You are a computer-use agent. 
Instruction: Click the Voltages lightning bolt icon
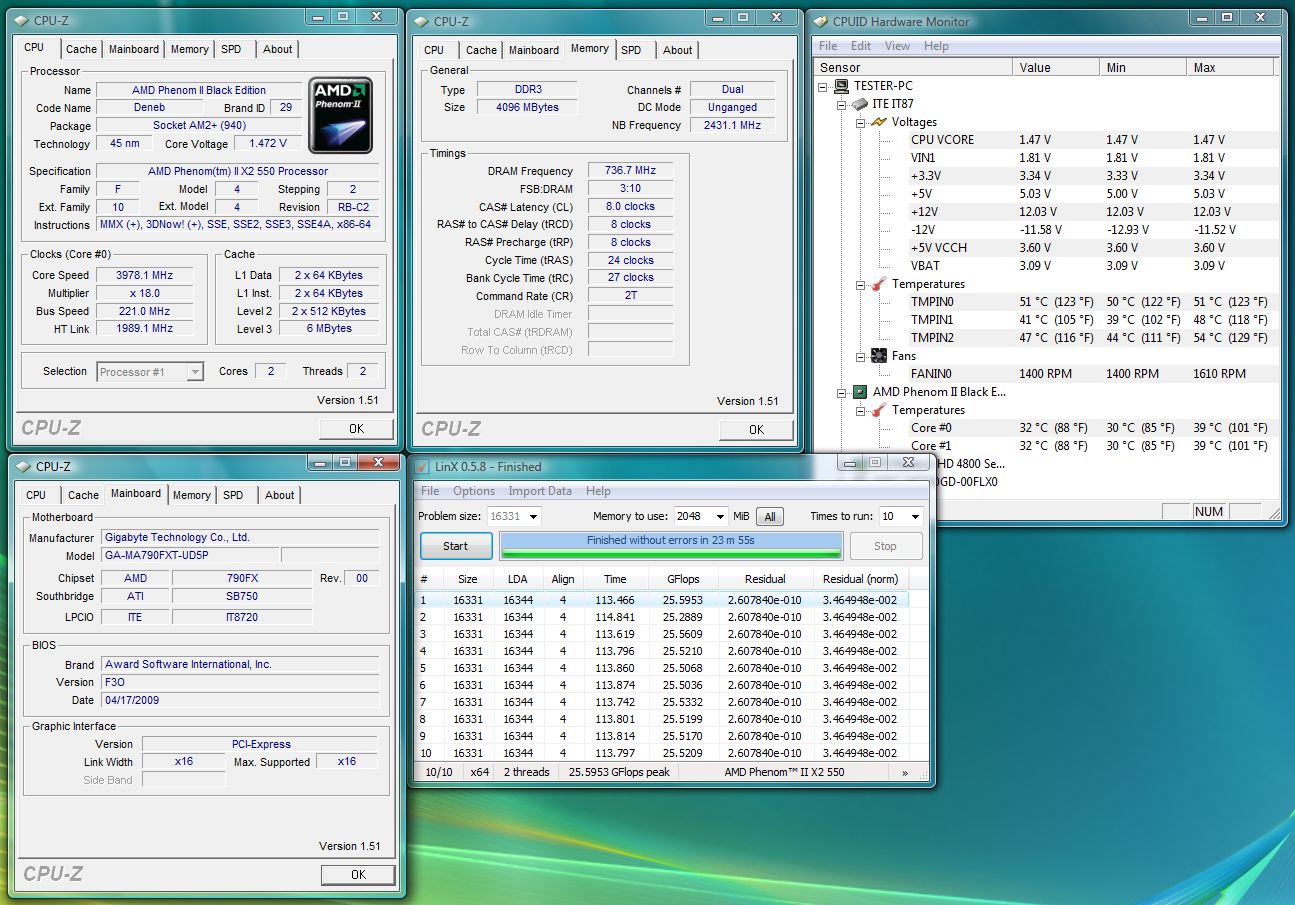tap(878, 122)
